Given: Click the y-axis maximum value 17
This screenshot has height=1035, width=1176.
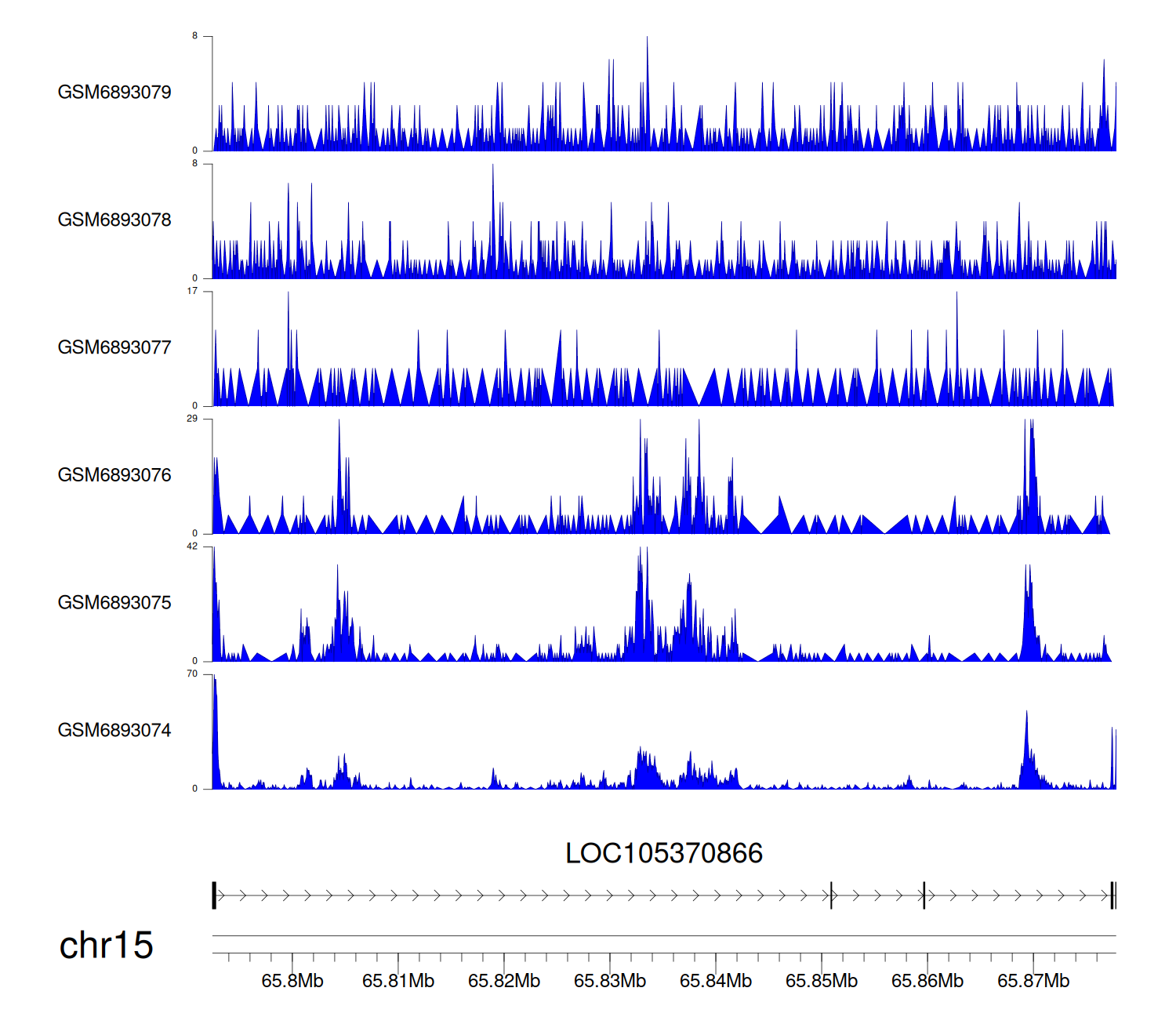Looking at the screenshot, I should pos(192,291).
